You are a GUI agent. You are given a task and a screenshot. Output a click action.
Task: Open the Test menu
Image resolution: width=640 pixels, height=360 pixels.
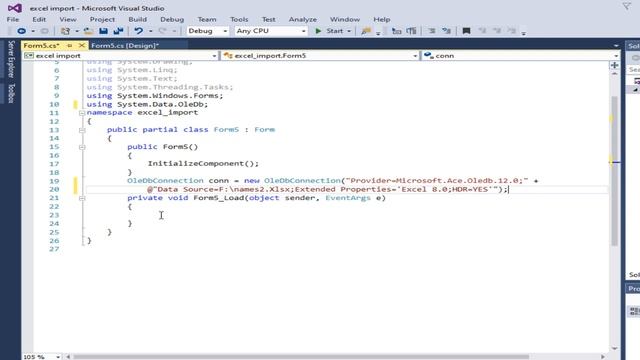(x=269, y=19)
